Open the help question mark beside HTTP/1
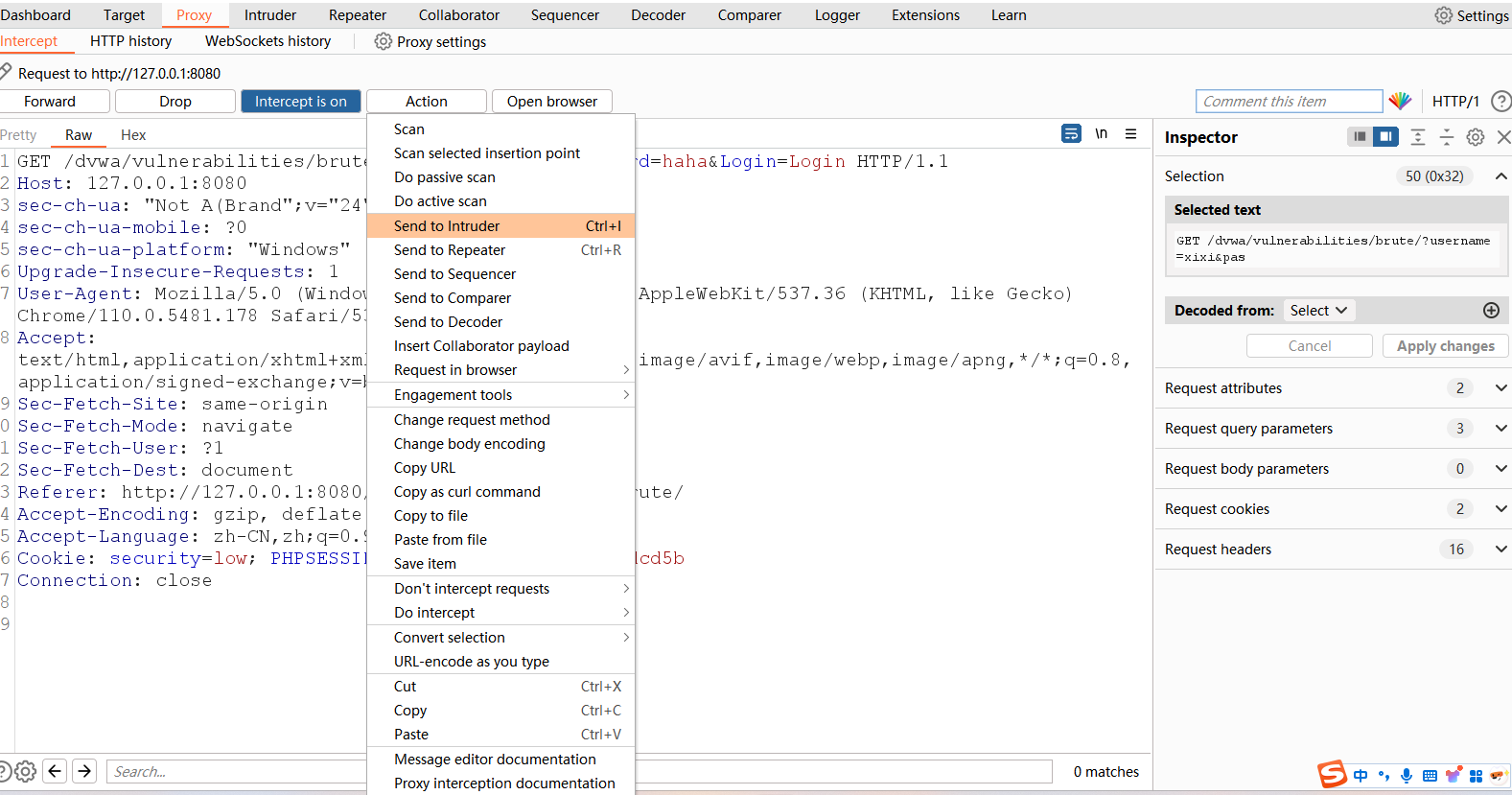 coord(1501,101)
